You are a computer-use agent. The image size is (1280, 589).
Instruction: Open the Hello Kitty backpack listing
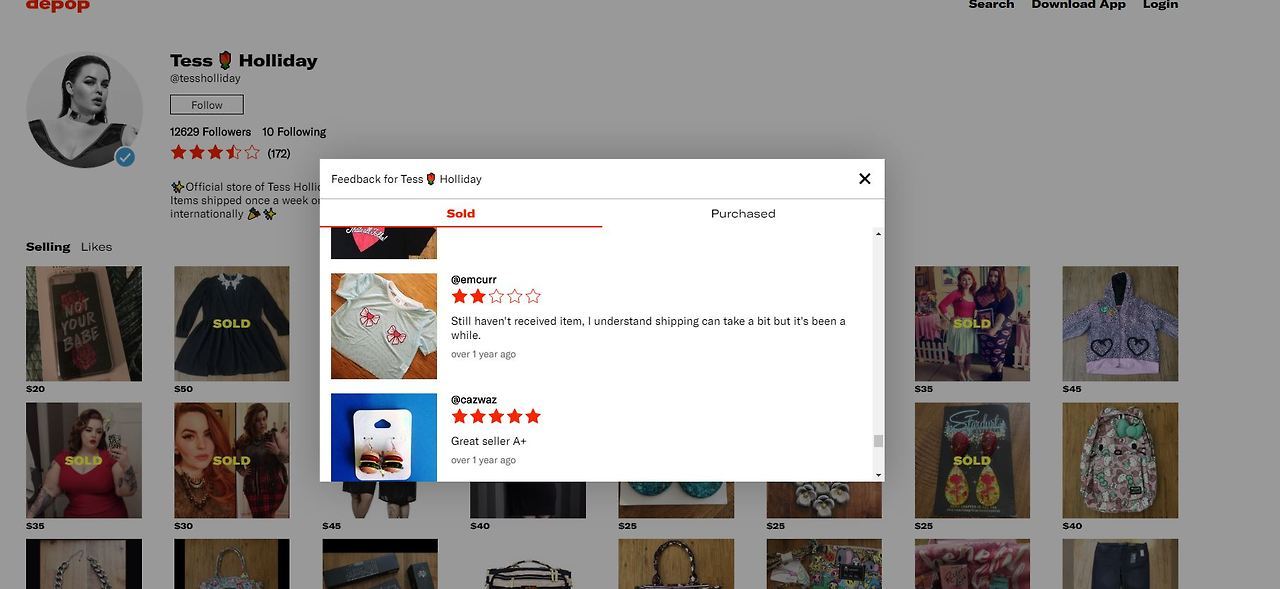pyautogui.click(x=1120, y=460)
